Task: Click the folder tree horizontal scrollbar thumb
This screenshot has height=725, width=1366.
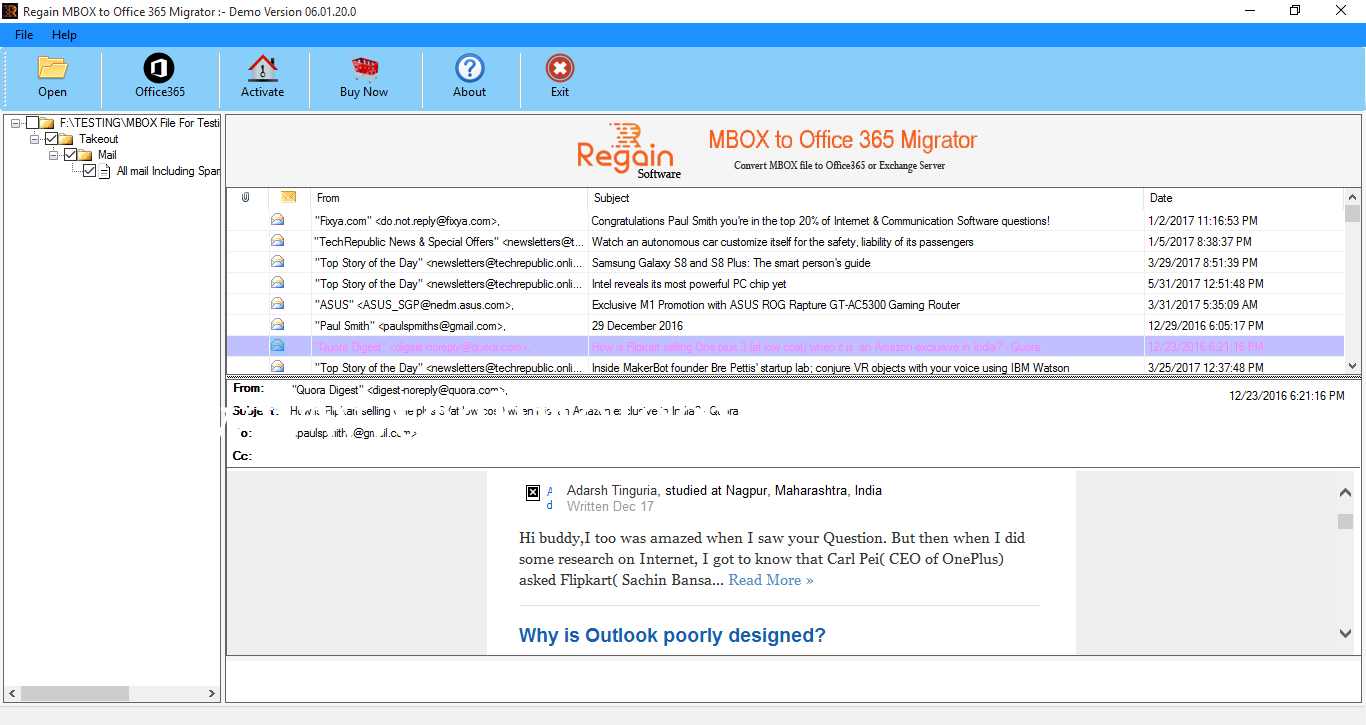Action: tap(75, 693)
